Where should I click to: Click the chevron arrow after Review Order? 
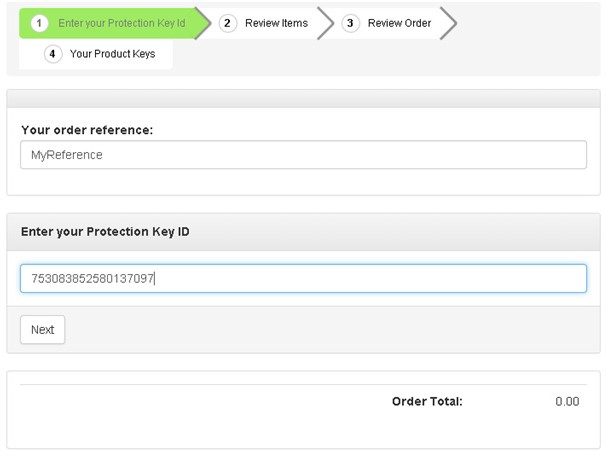(448, 23)
